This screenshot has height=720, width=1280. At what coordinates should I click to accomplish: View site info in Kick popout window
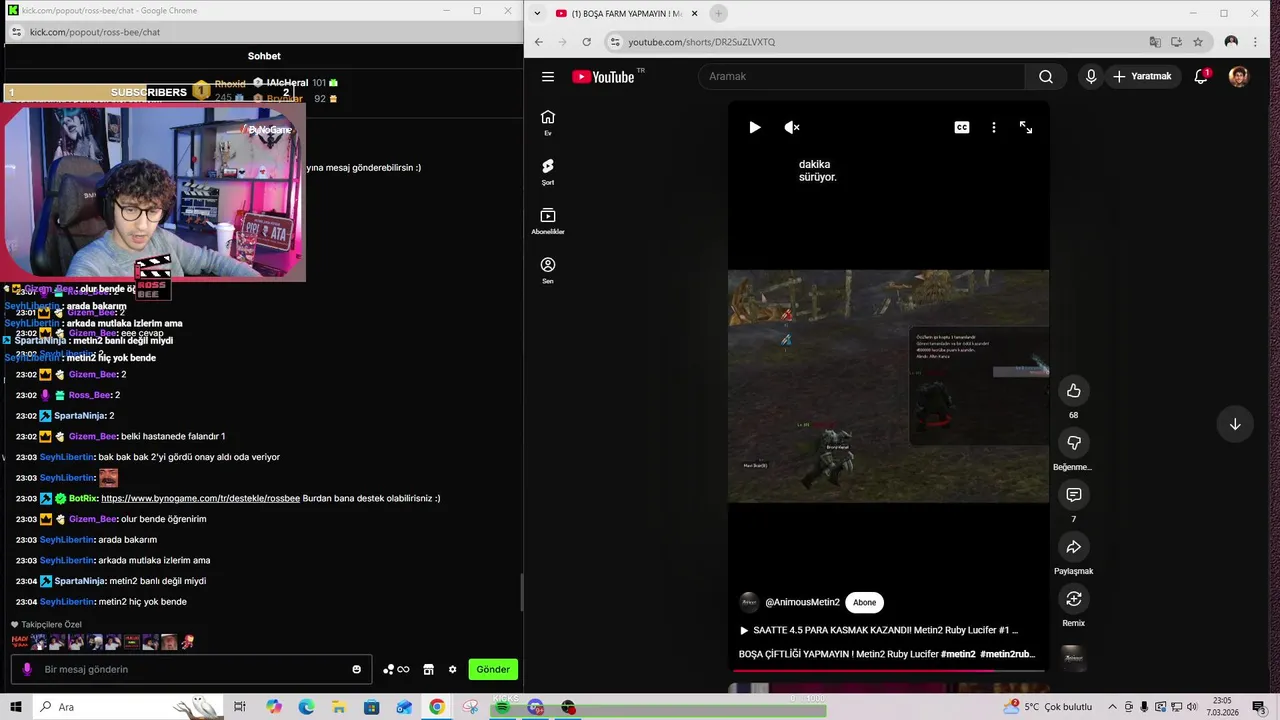coord(15,32)
